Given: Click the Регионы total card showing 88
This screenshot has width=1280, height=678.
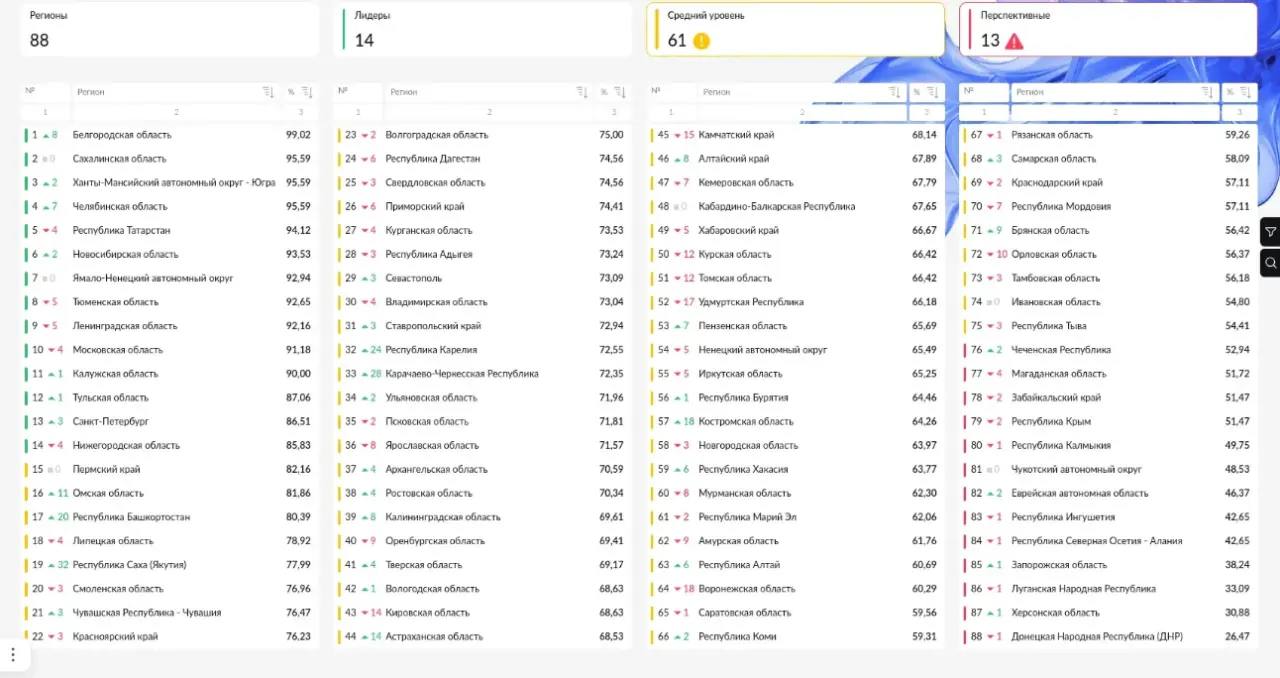Looking at the screenshot, I should [x=169, y=29].
